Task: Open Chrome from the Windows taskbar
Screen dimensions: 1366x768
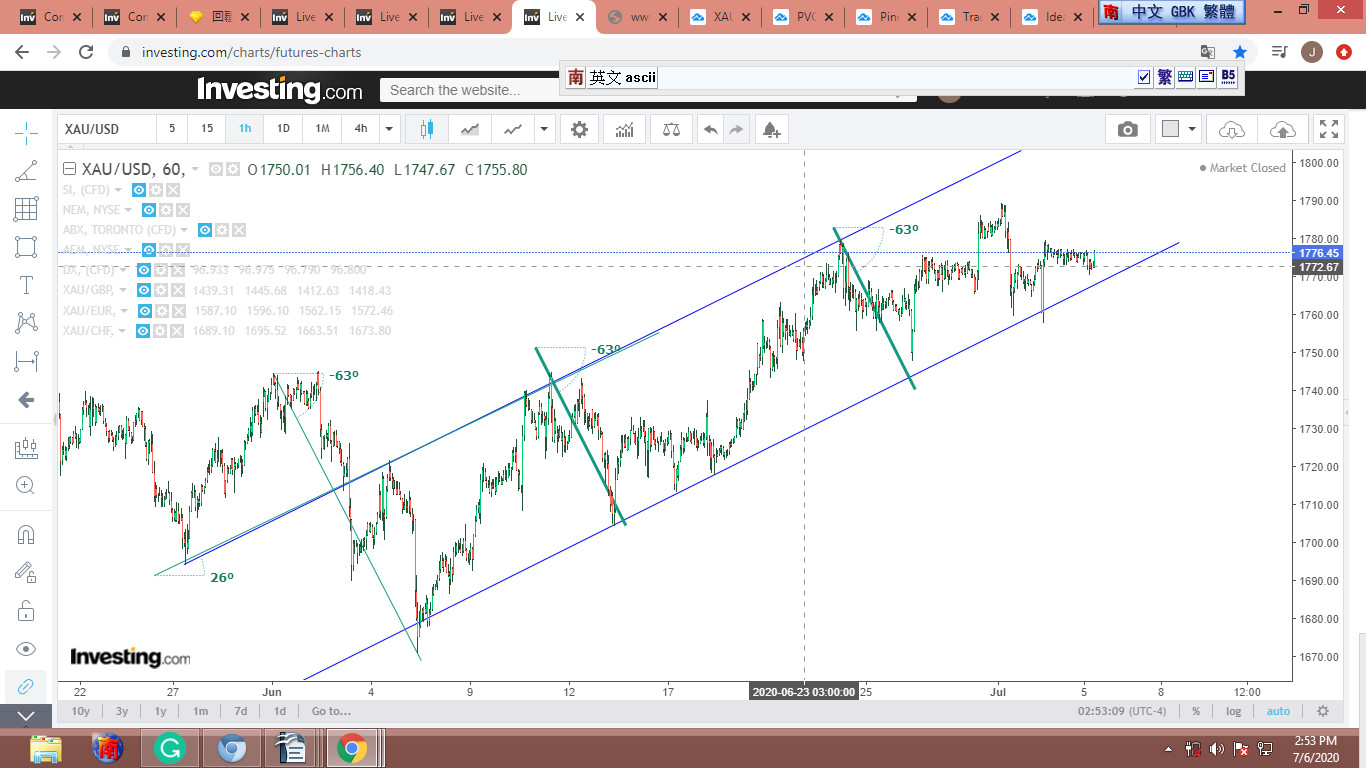Action: coord(351,748)
